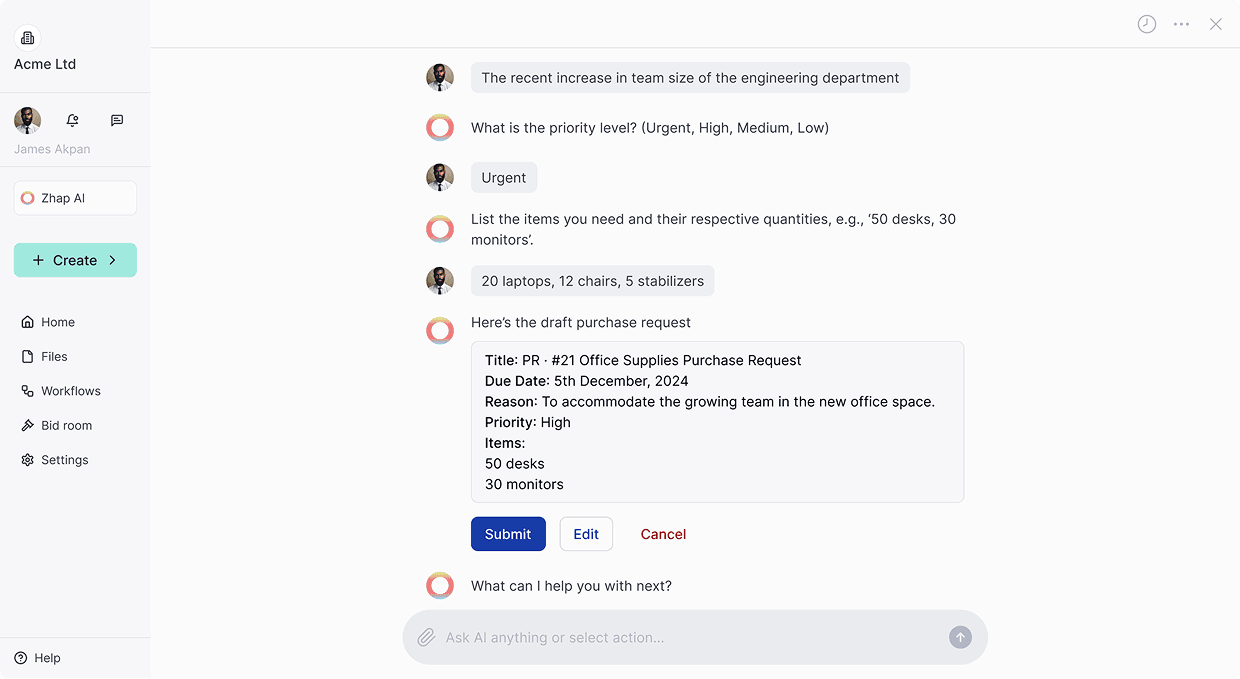The image size is (1240, 679).
Task: Close the Zhap AI chat panel
Action: pos(1216,24)
